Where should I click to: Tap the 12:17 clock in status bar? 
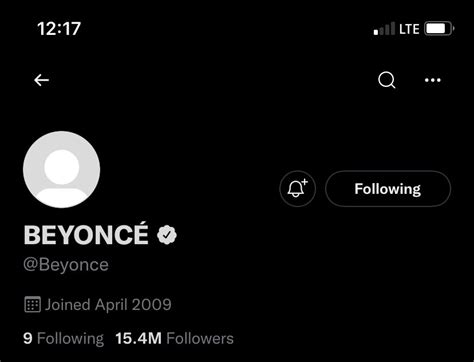point(59,28)
